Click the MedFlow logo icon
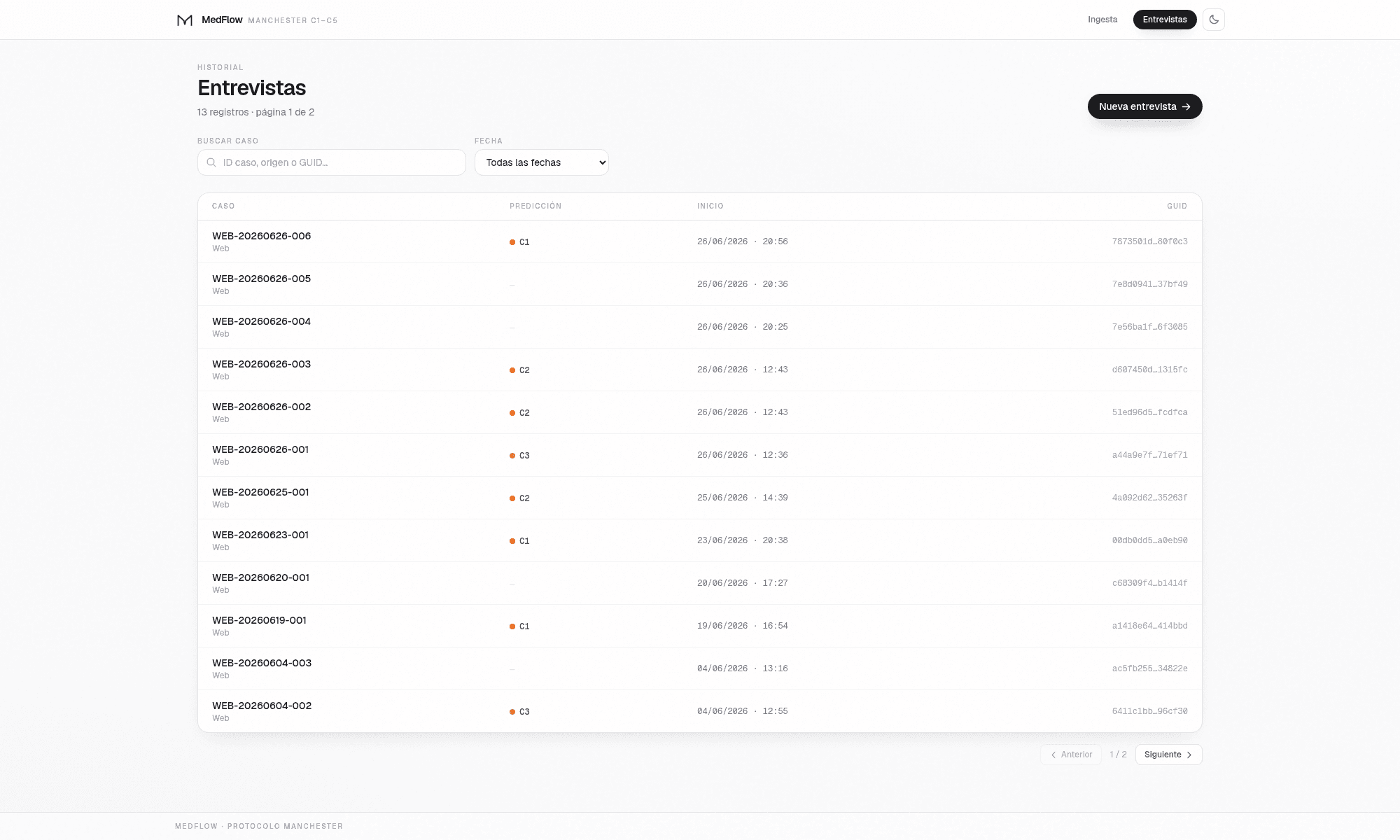Viewport: 1400px width, 840px height. [185, 20]
